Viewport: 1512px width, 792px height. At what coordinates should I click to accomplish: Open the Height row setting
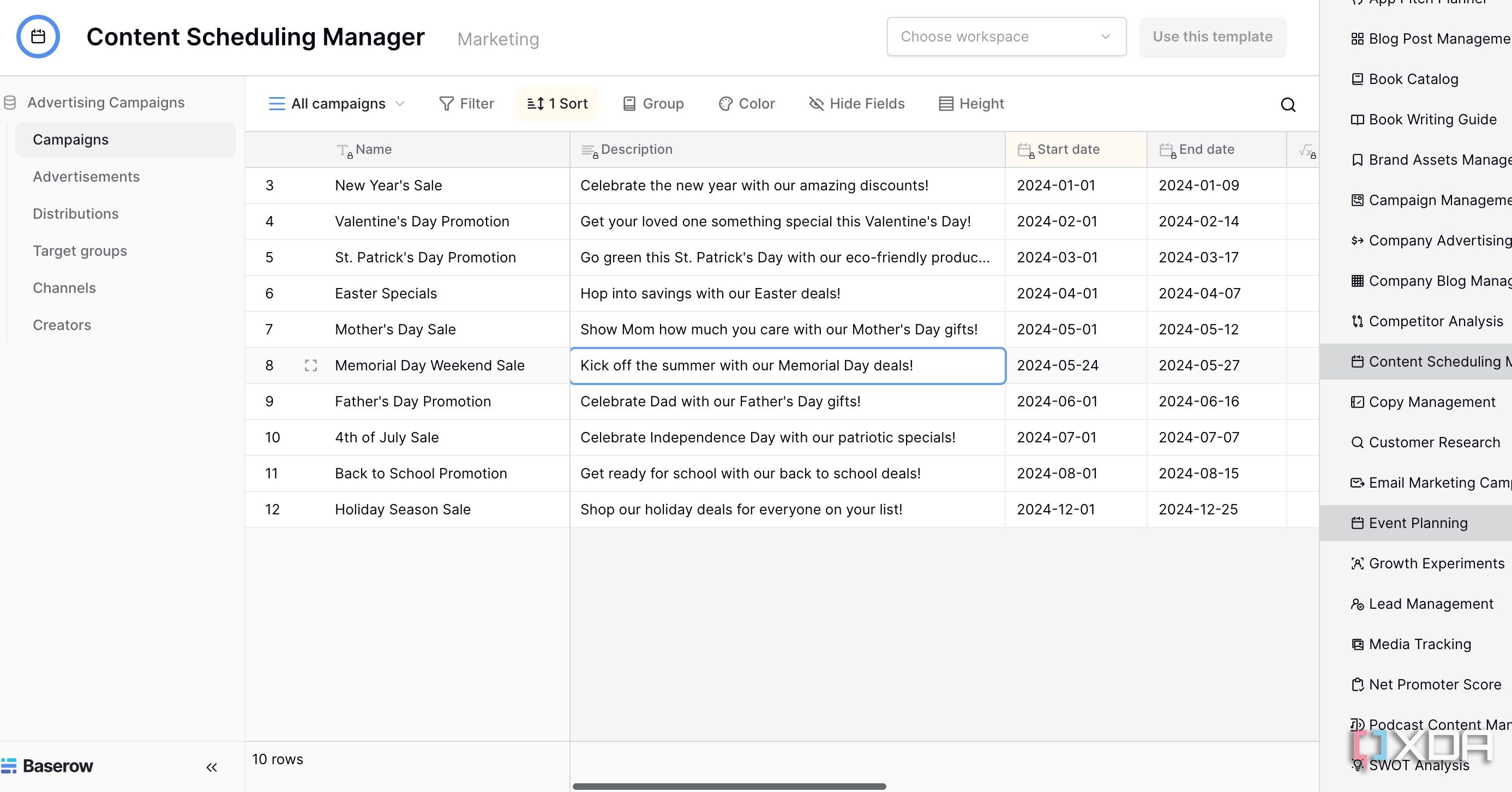pos(971,104)
